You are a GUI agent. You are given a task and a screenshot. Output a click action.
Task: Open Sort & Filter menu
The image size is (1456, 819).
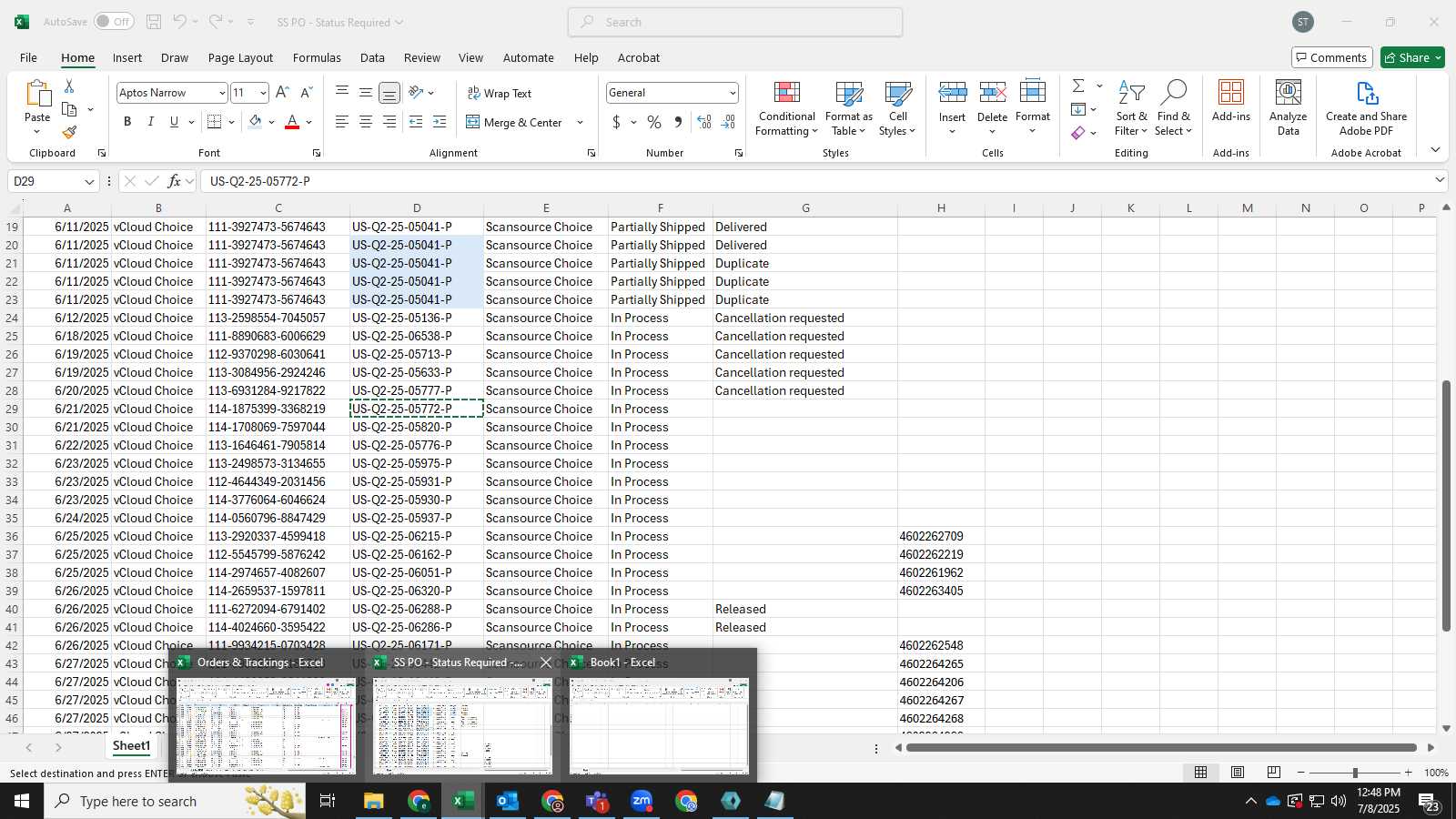[x=1131, y=108]
